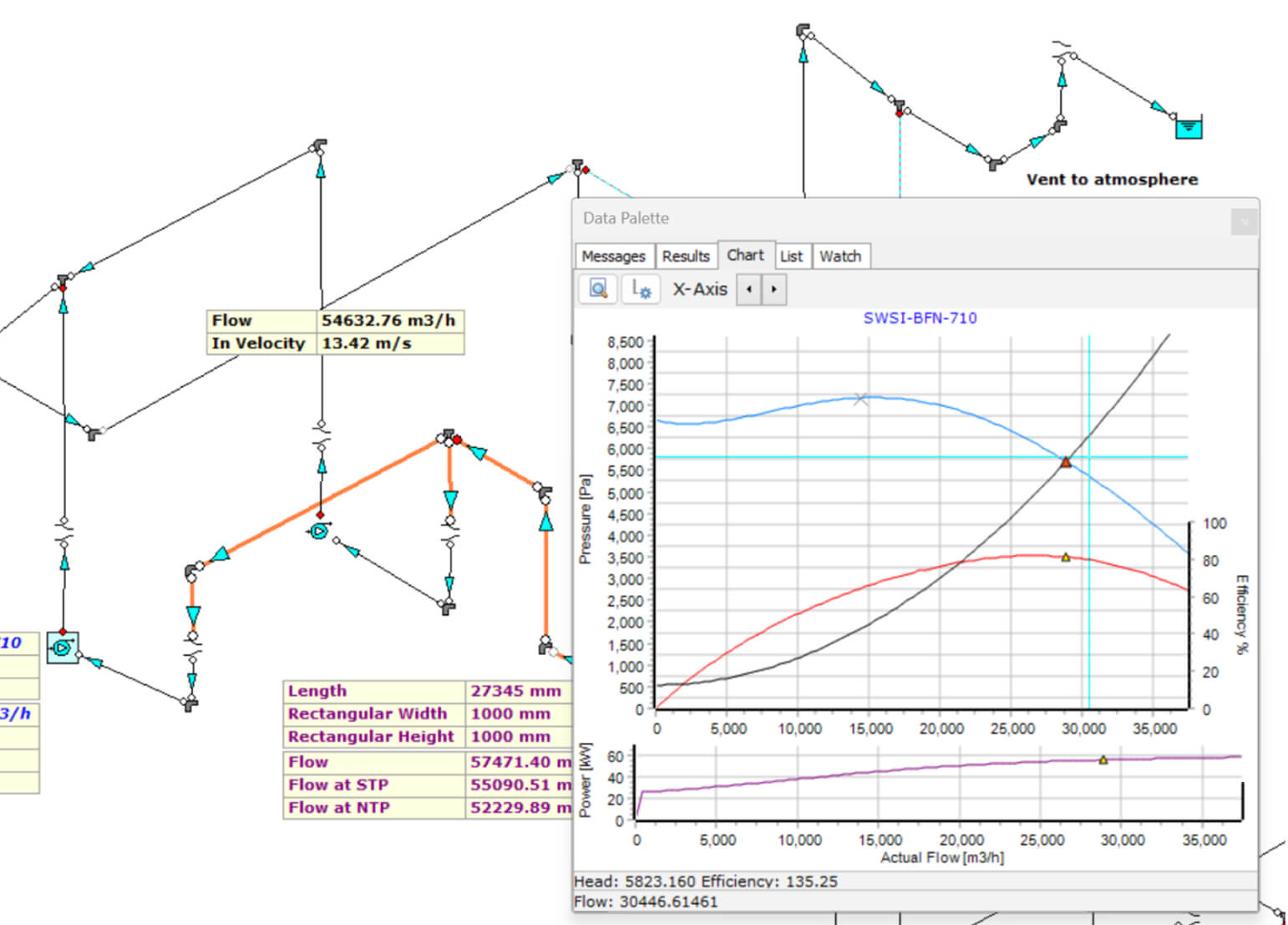Click the X marker at the fan curve peak

click(861, 399)
